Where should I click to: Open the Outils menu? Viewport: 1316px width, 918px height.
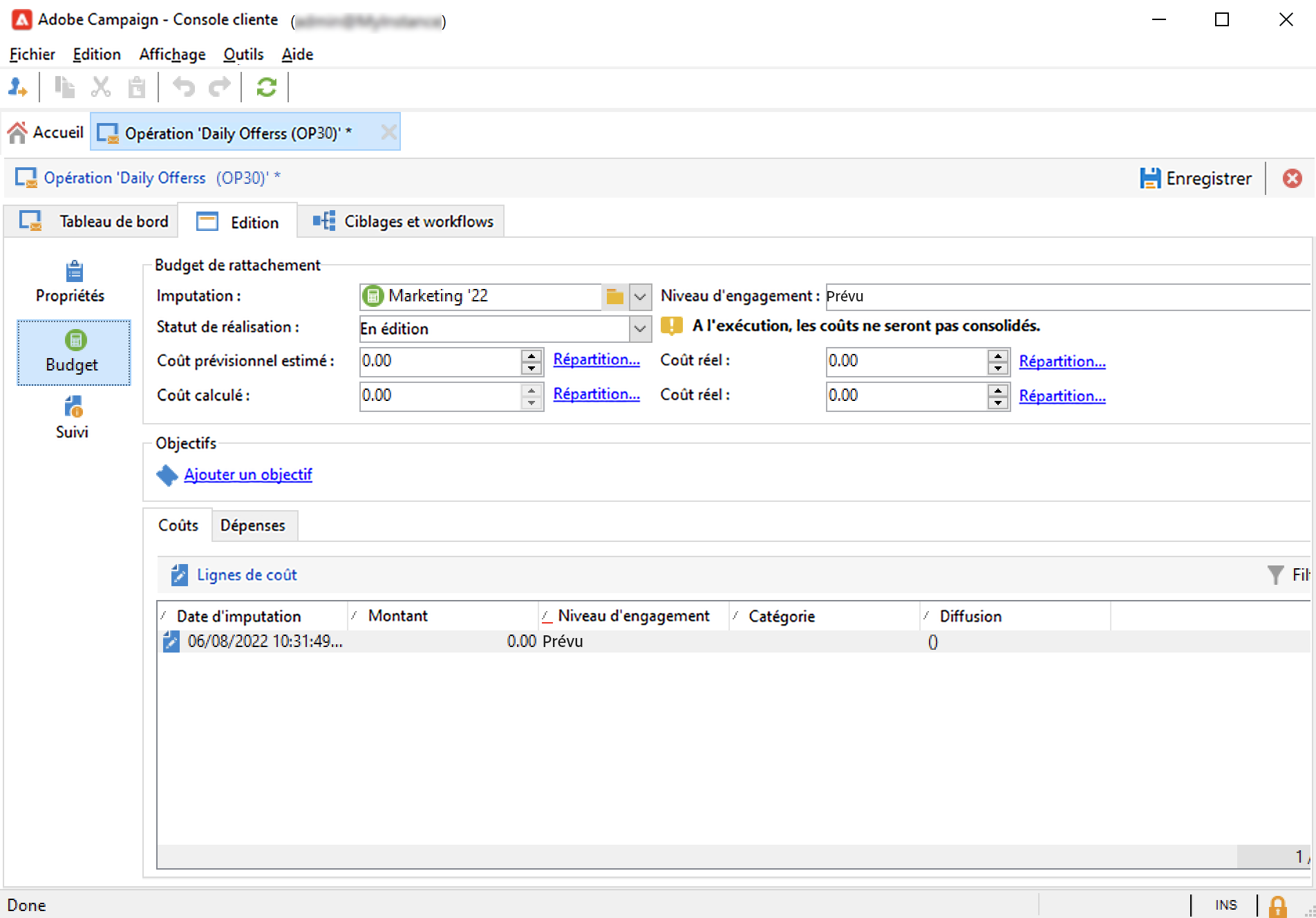pyautogui.click(x=243, y=55)
